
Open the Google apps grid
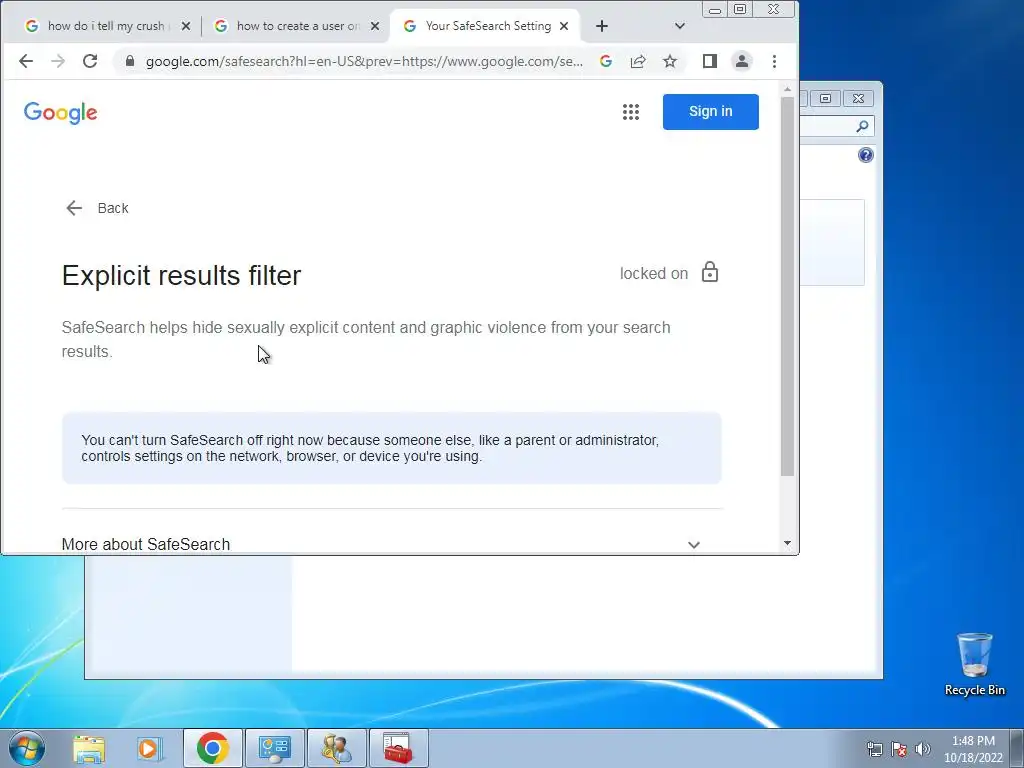631,112
